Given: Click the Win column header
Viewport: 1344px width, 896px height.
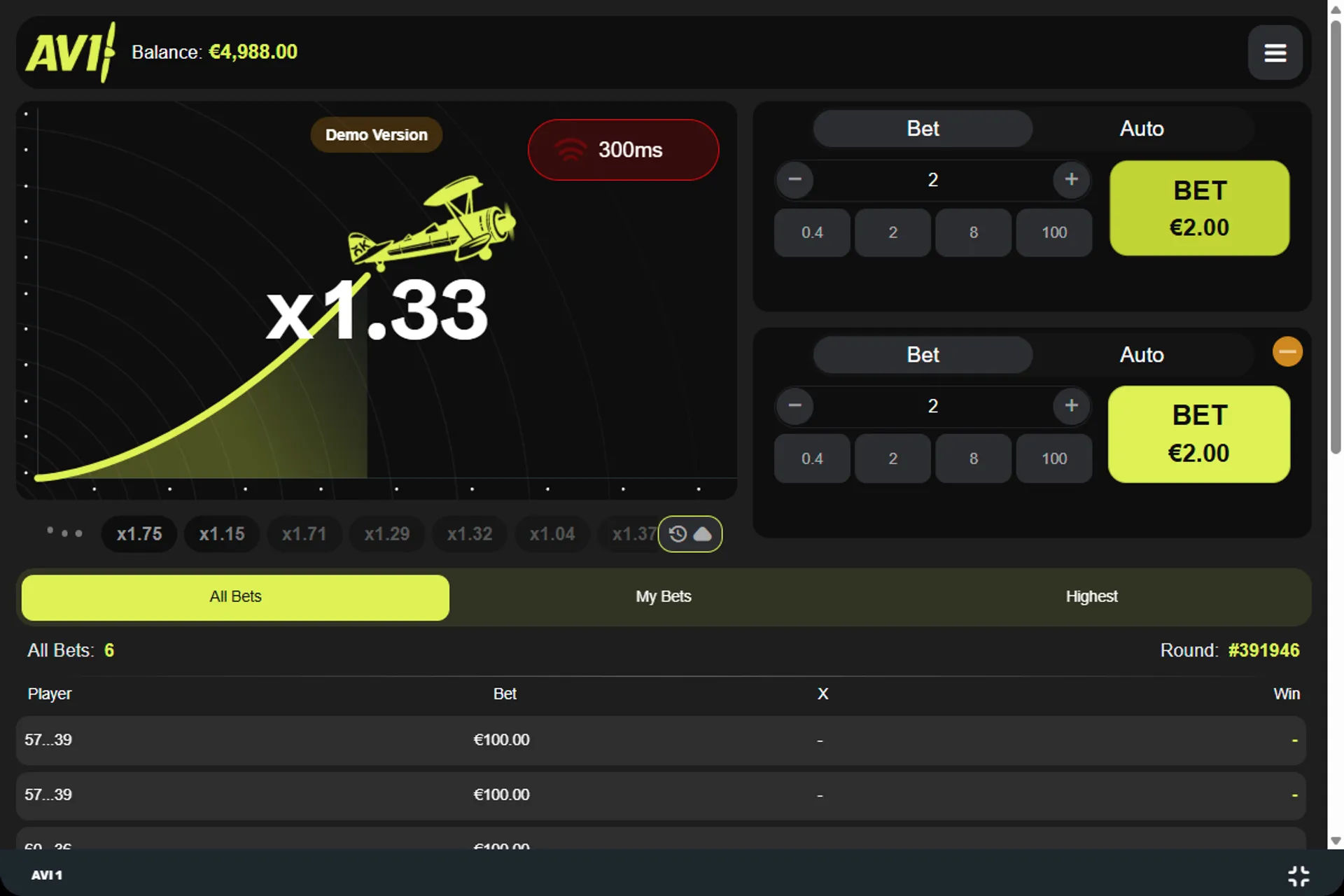Looking at the screenshot, I should [x=1287, y=694].
